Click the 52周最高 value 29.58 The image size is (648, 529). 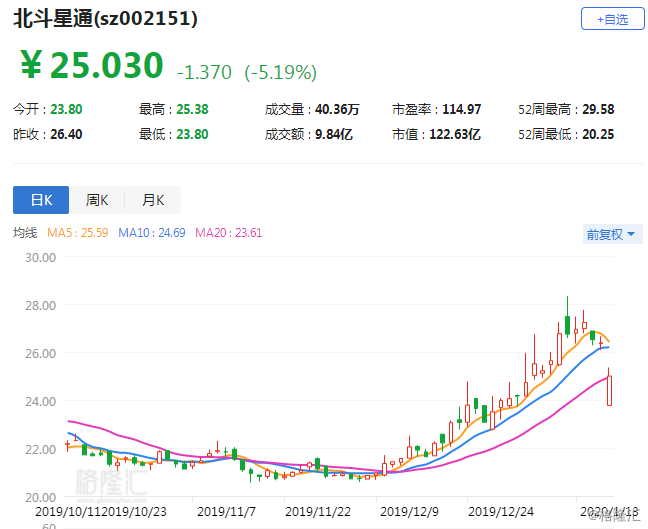598,109
